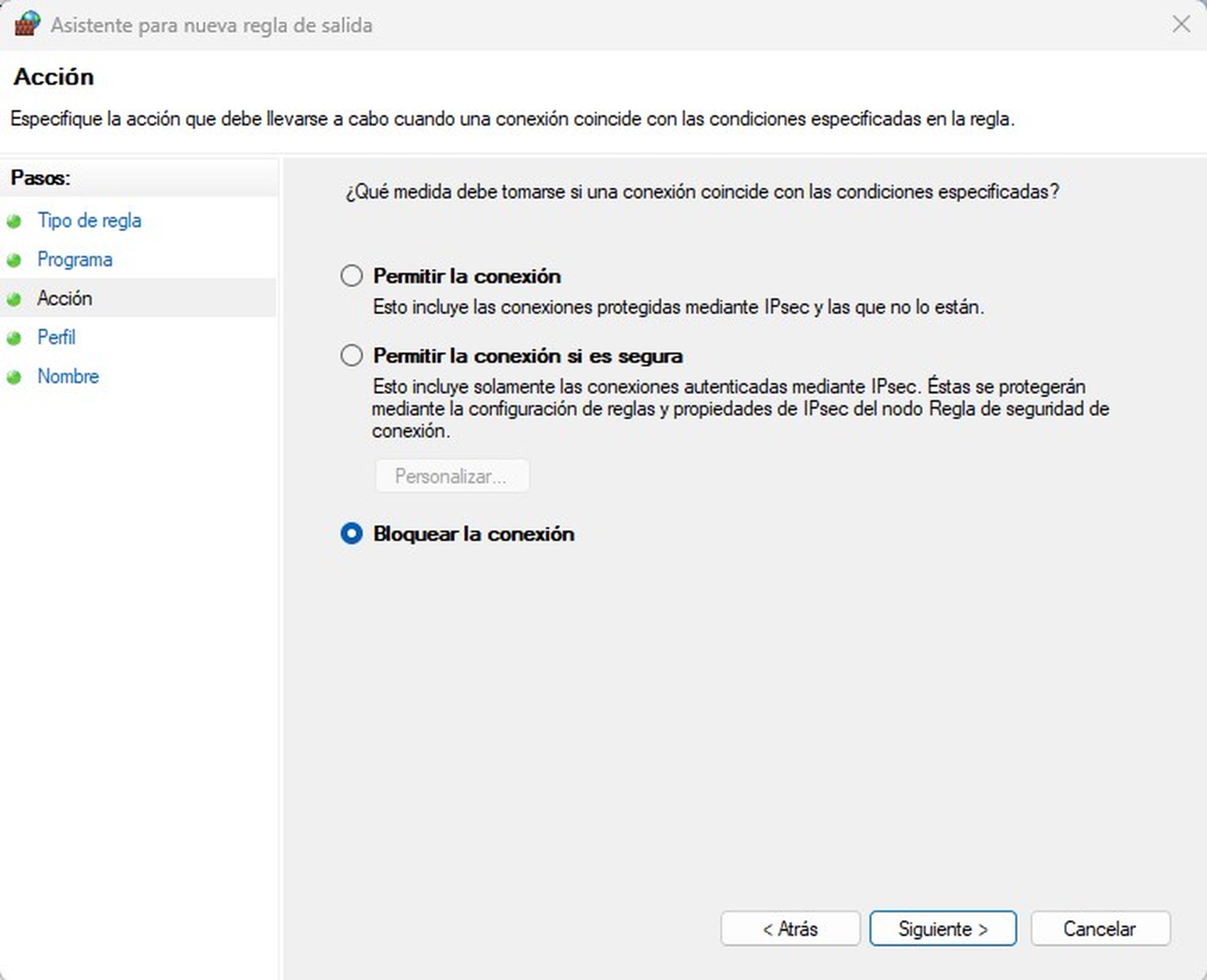Select Permitir la conexión si es segura
Image resolution: width=1207 pixels, height=980 pixels.
click(351, 356)
